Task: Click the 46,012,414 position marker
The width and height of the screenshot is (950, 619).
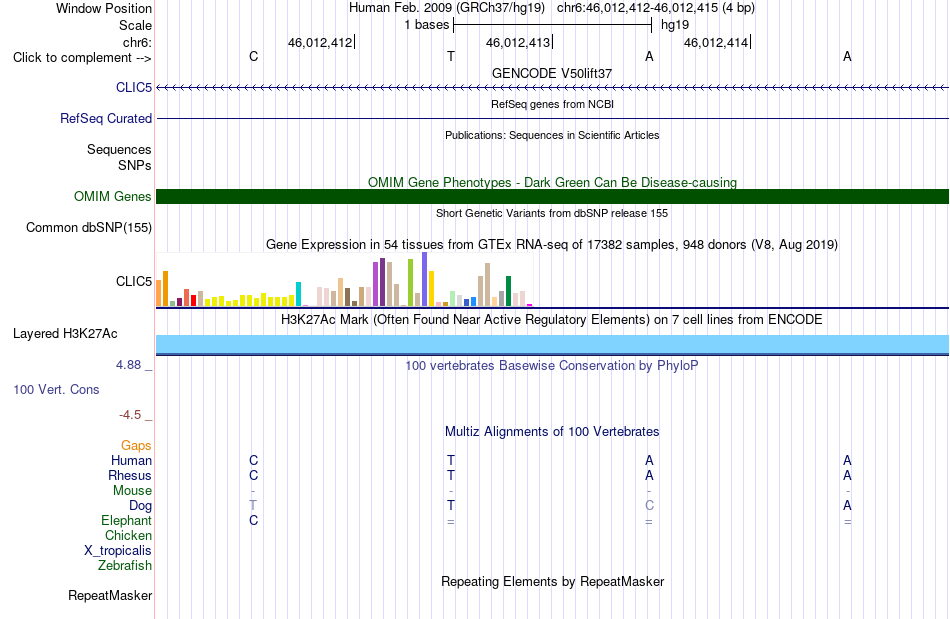Action: coord(717,42)
